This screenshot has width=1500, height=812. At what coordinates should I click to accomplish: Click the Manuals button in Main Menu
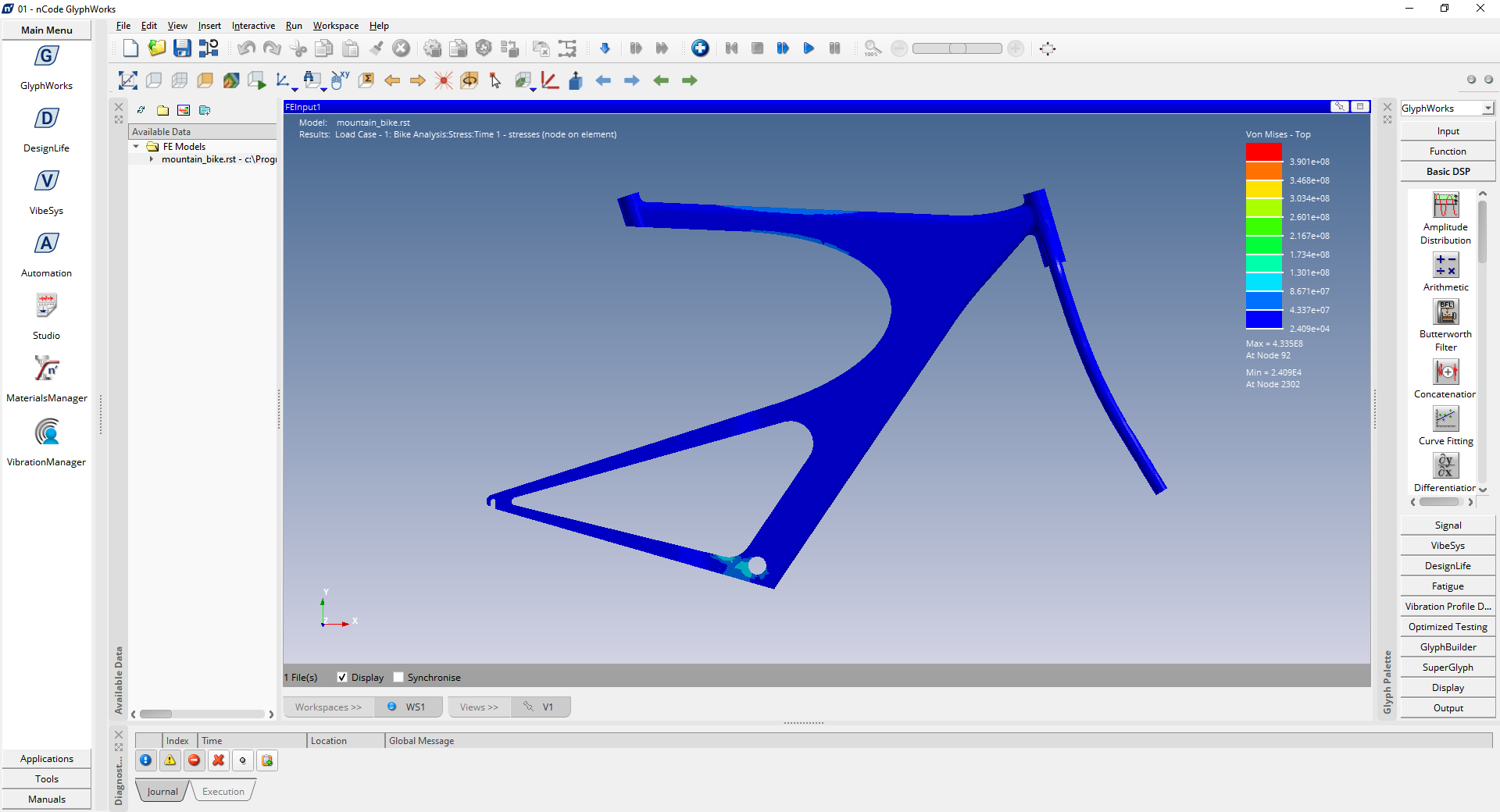click(x=47, y=799)
